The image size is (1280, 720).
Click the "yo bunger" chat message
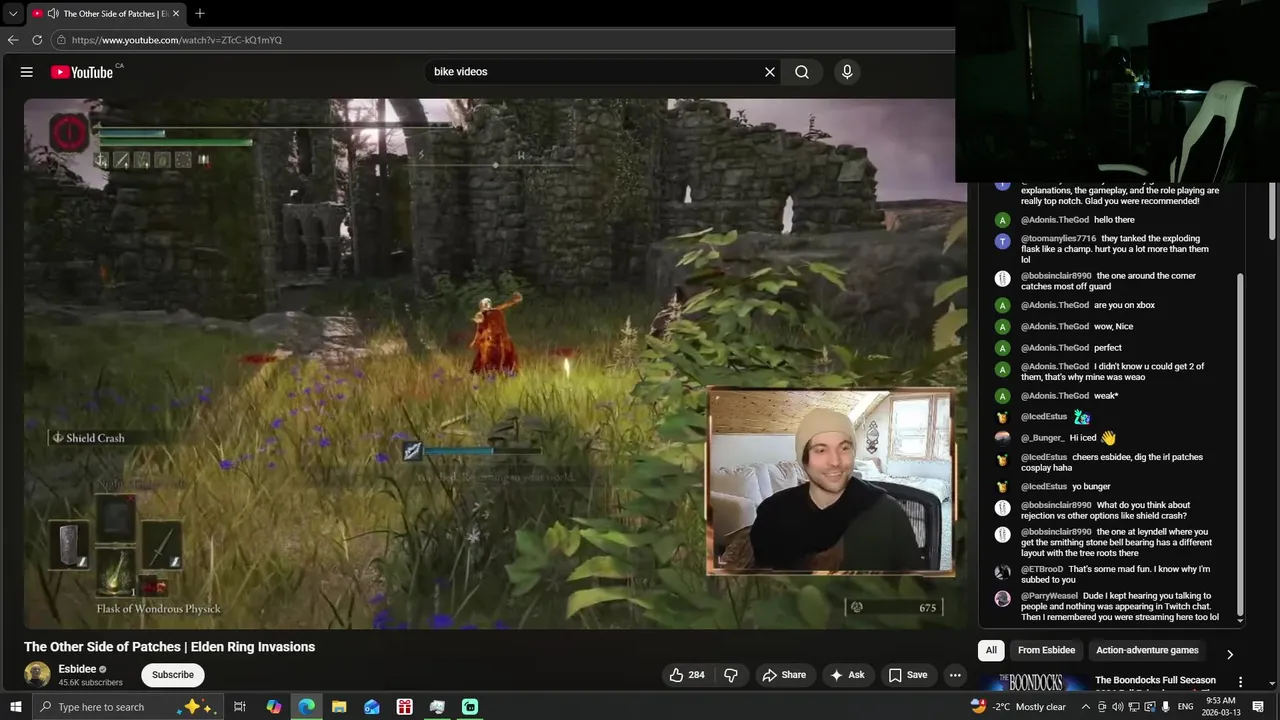pyautogui.click(x=1091, y=486)
